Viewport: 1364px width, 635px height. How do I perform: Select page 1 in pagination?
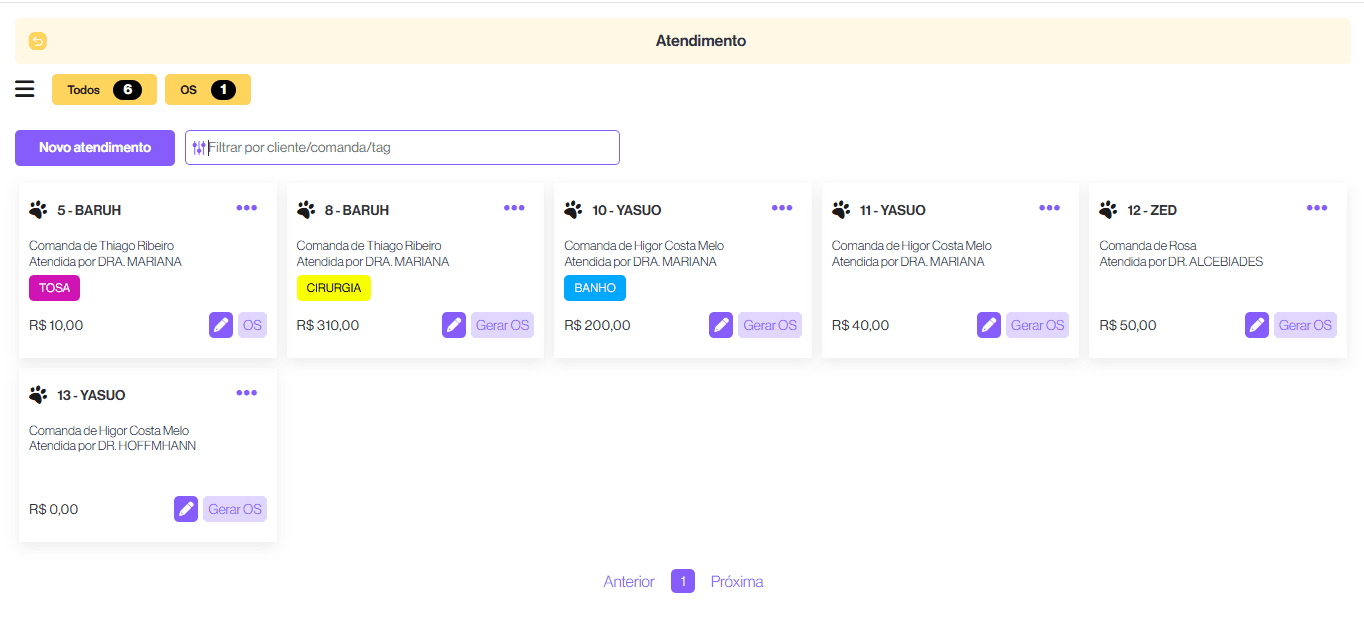pos(683,581)
